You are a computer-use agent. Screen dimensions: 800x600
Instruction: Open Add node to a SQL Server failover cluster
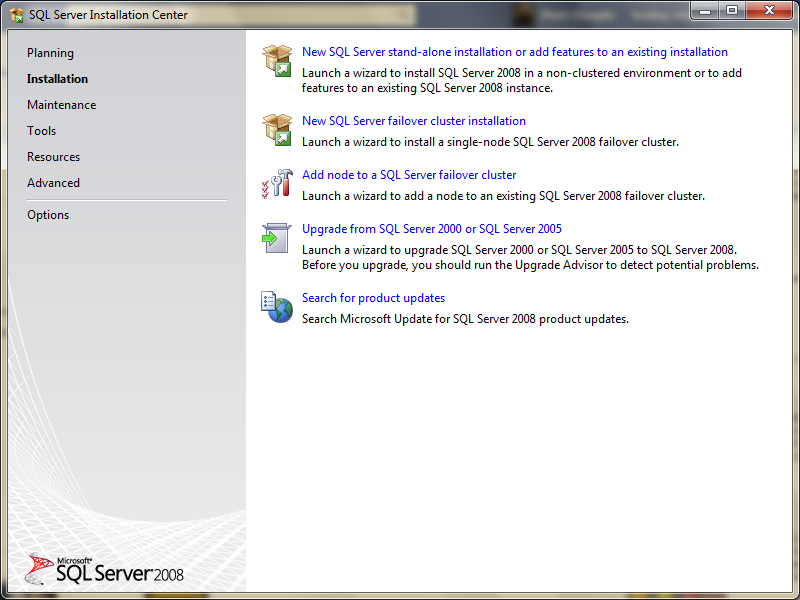[409, 174]
